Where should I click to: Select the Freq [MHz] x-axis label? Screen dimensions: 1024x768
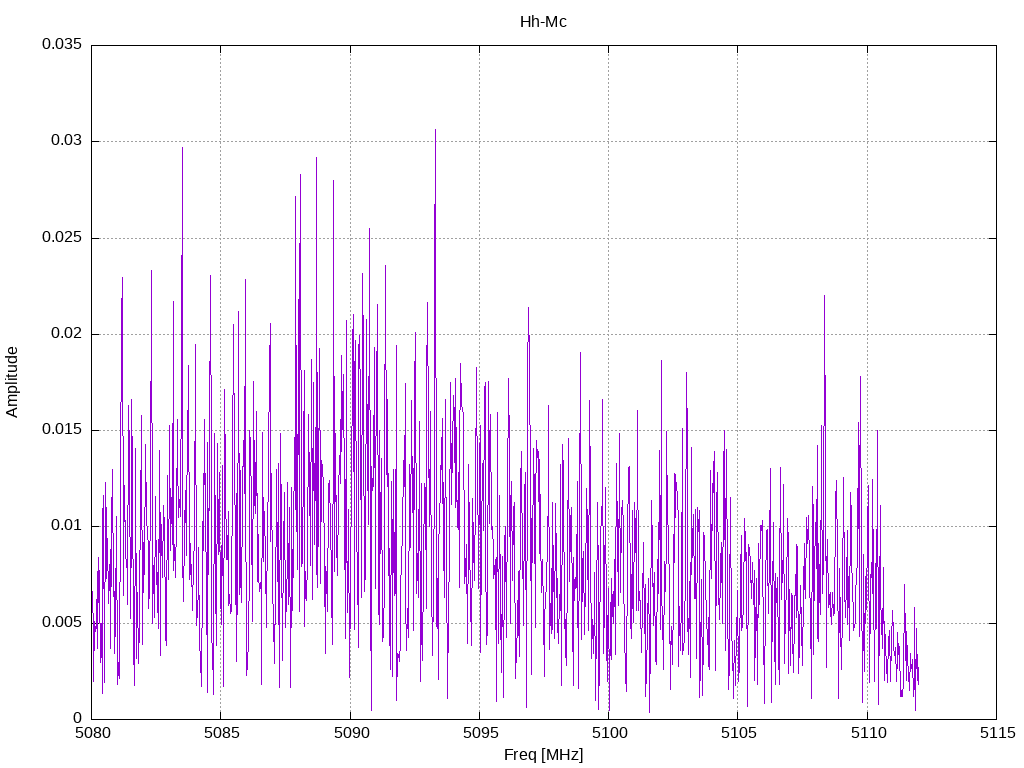(x=543, y=755)
